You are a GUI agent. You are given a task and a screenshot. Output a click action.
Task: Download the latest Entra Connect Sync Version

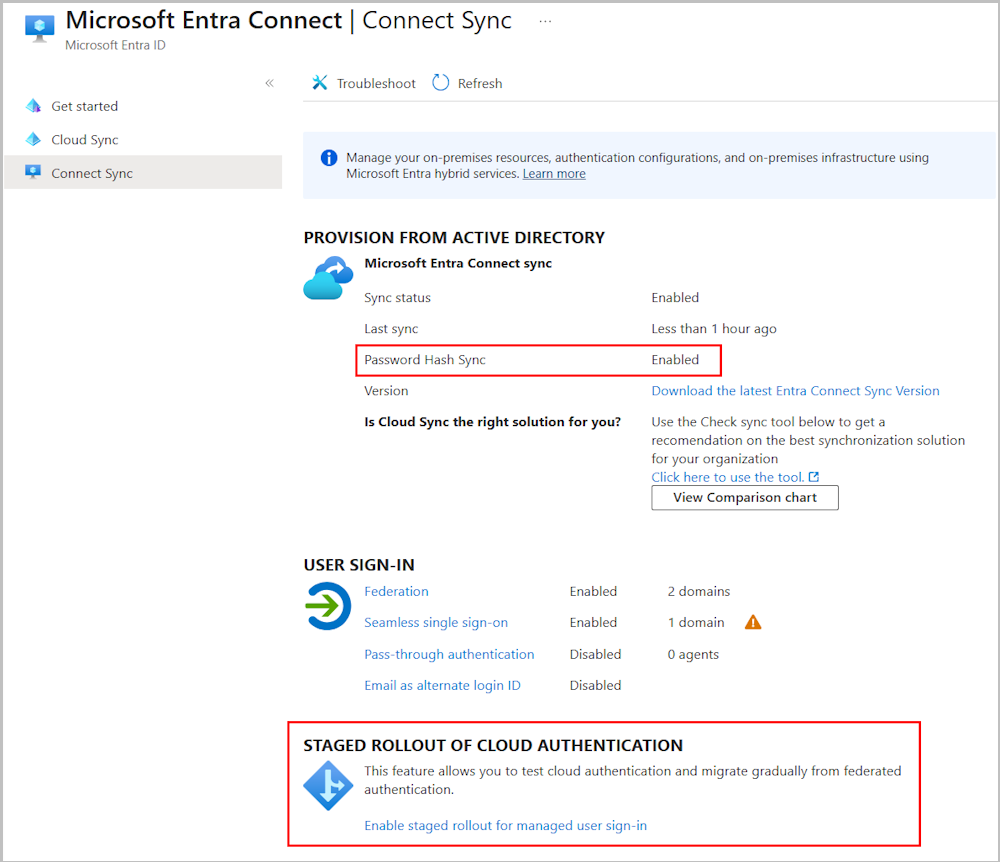click(795, 391)
